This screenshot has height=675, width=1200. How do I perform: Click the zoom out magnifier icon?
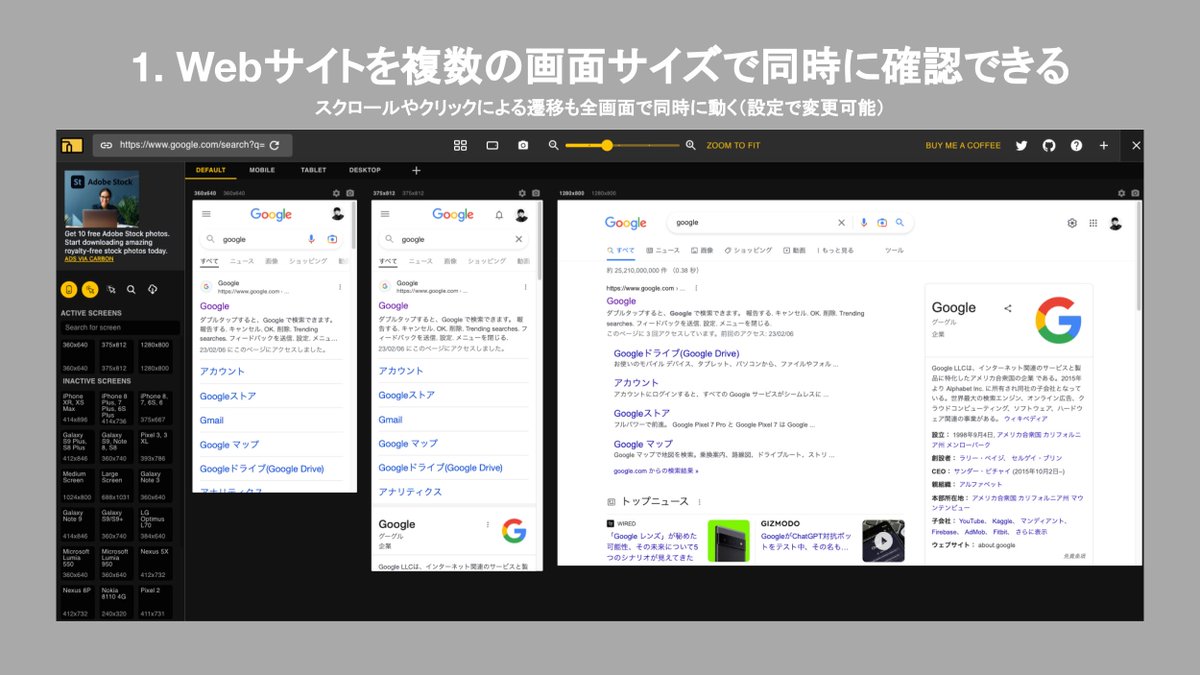click(553, 145)
